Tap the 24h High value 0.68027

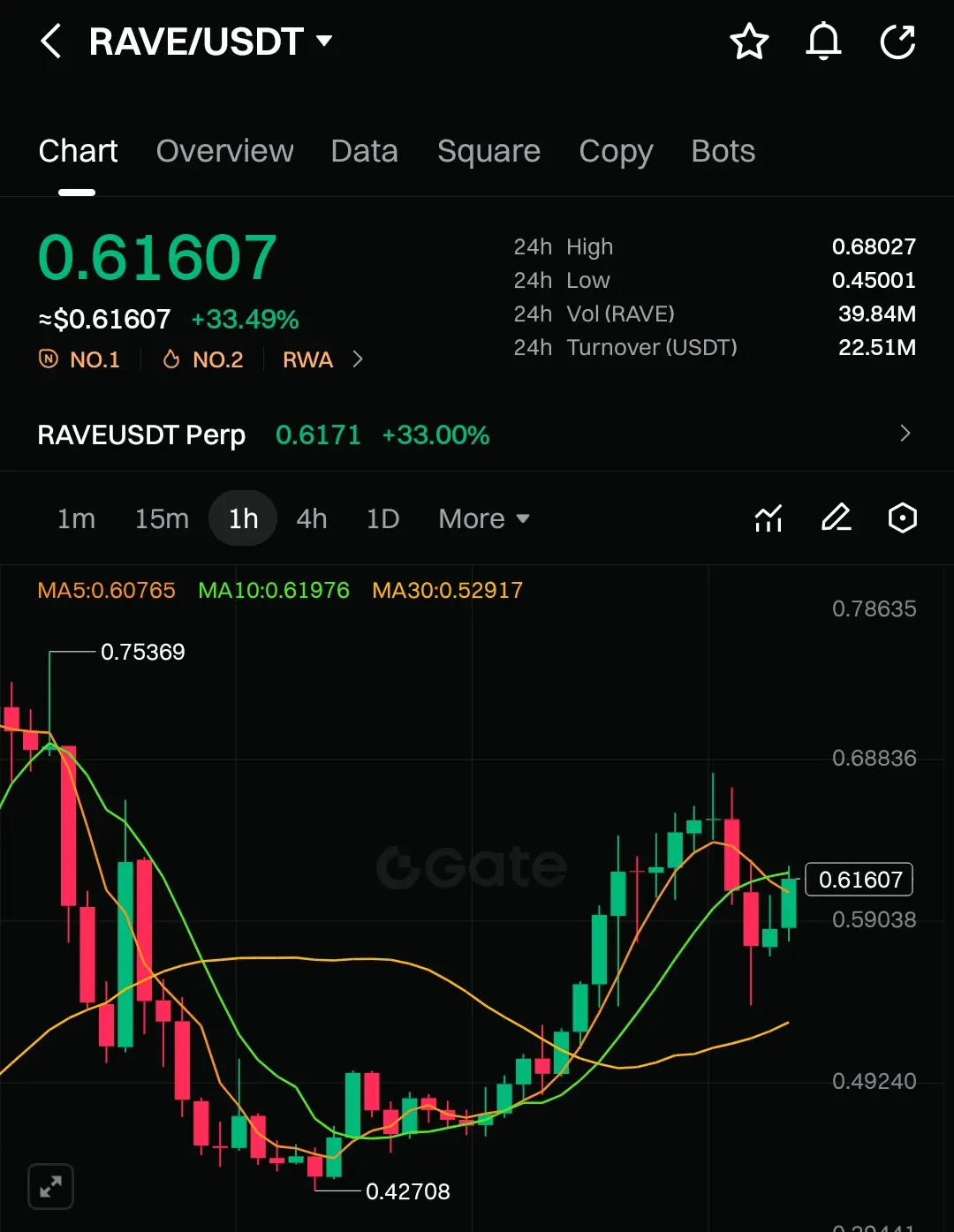pos(874,246)
